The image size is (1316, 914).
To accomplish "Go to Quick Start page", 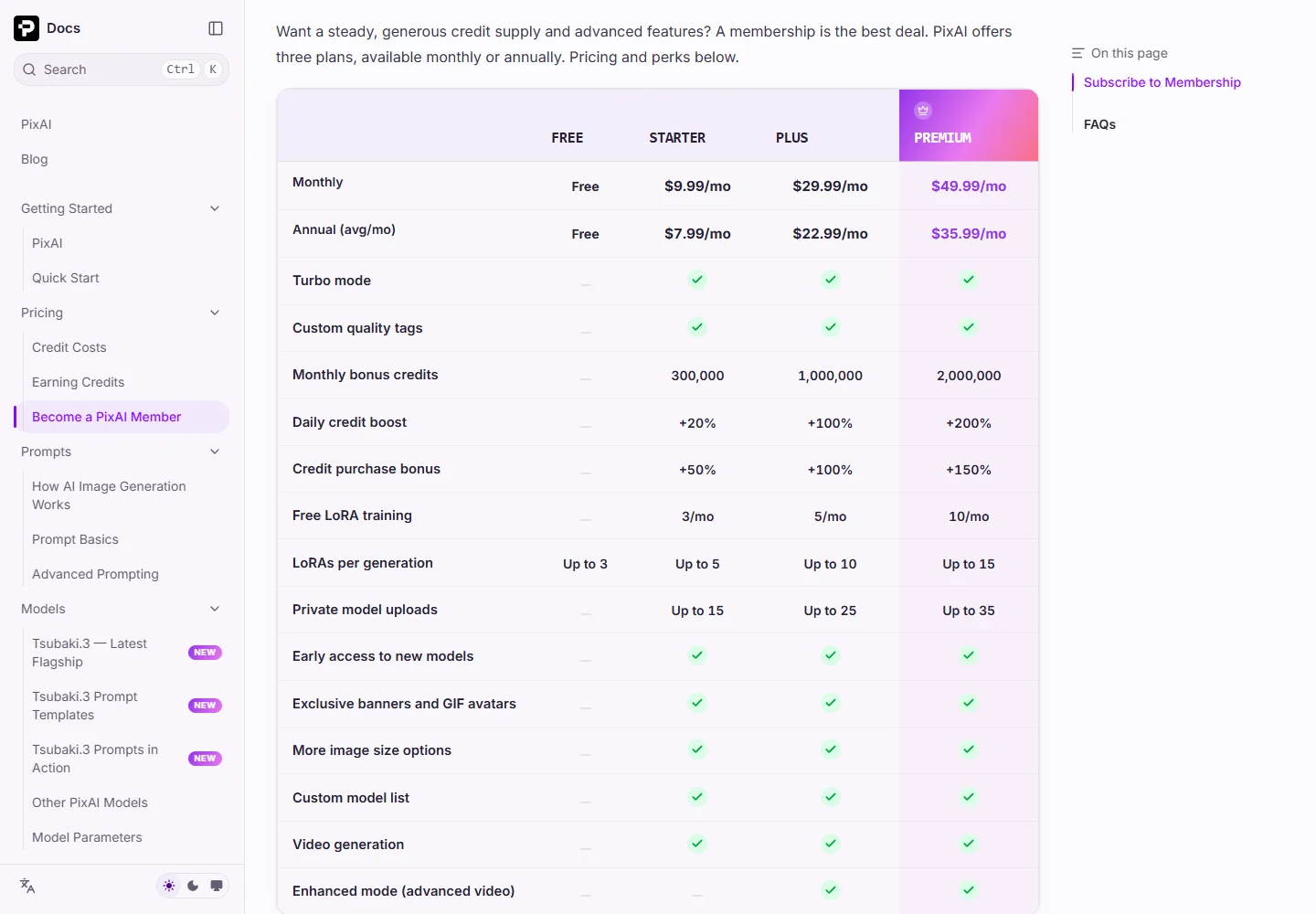I will pos(66,278).
